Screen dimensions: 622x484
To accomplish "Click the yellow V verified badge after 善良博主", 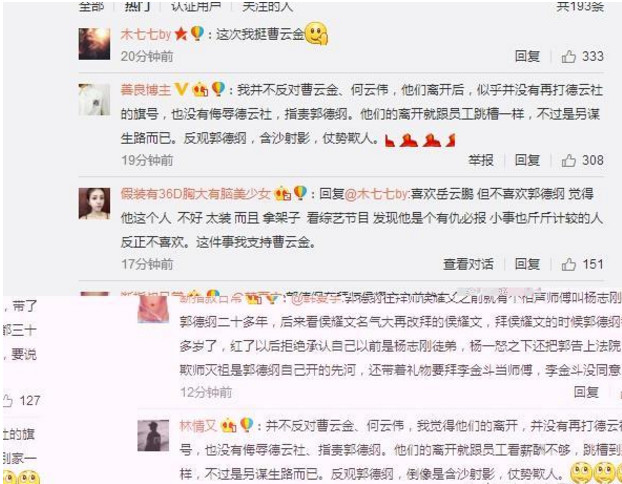I will 181,89.
